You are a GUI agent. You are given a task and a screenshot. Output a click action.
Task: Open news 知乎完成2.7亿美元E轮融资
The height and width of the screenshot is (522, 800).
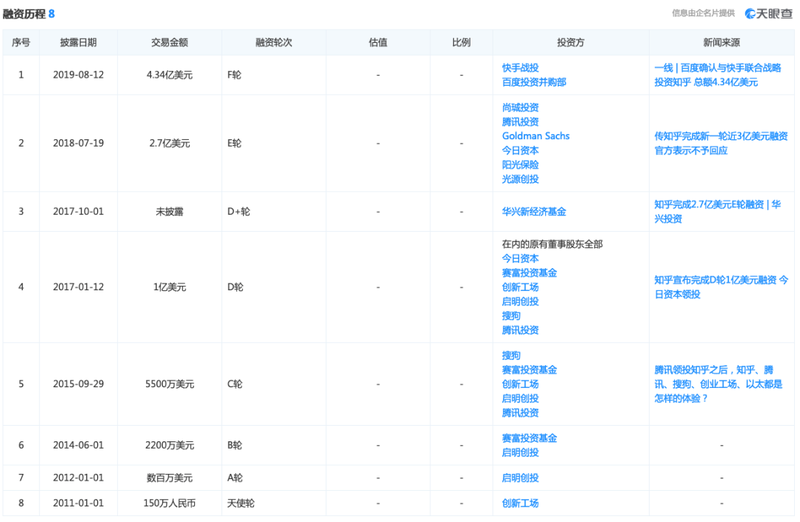(x=717, y=212)
